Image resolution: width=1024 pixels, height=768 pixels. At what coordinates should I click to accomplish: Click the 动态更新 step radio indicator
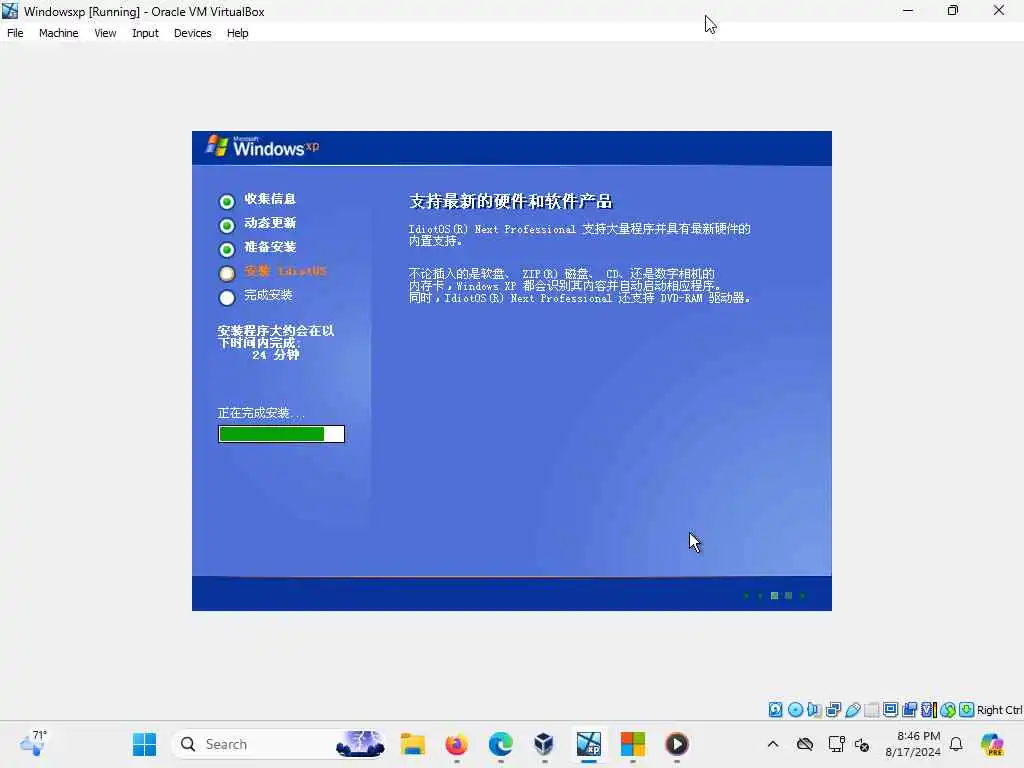coord(227,225)
